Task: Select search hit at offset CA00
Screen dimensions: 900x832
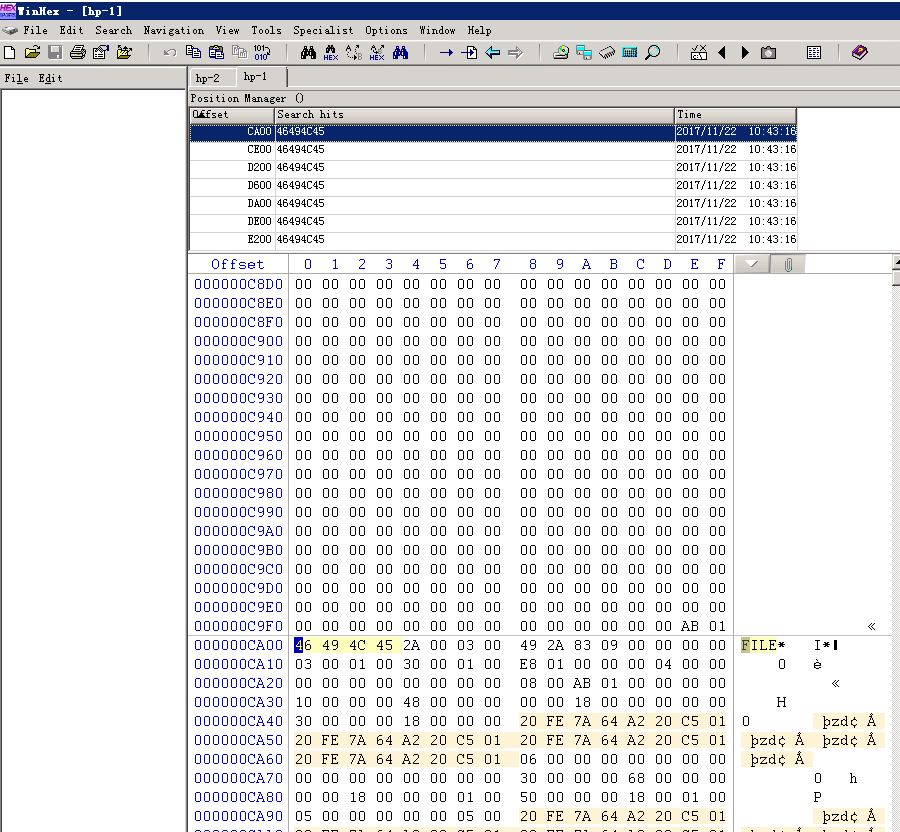Action: (493, 131)
